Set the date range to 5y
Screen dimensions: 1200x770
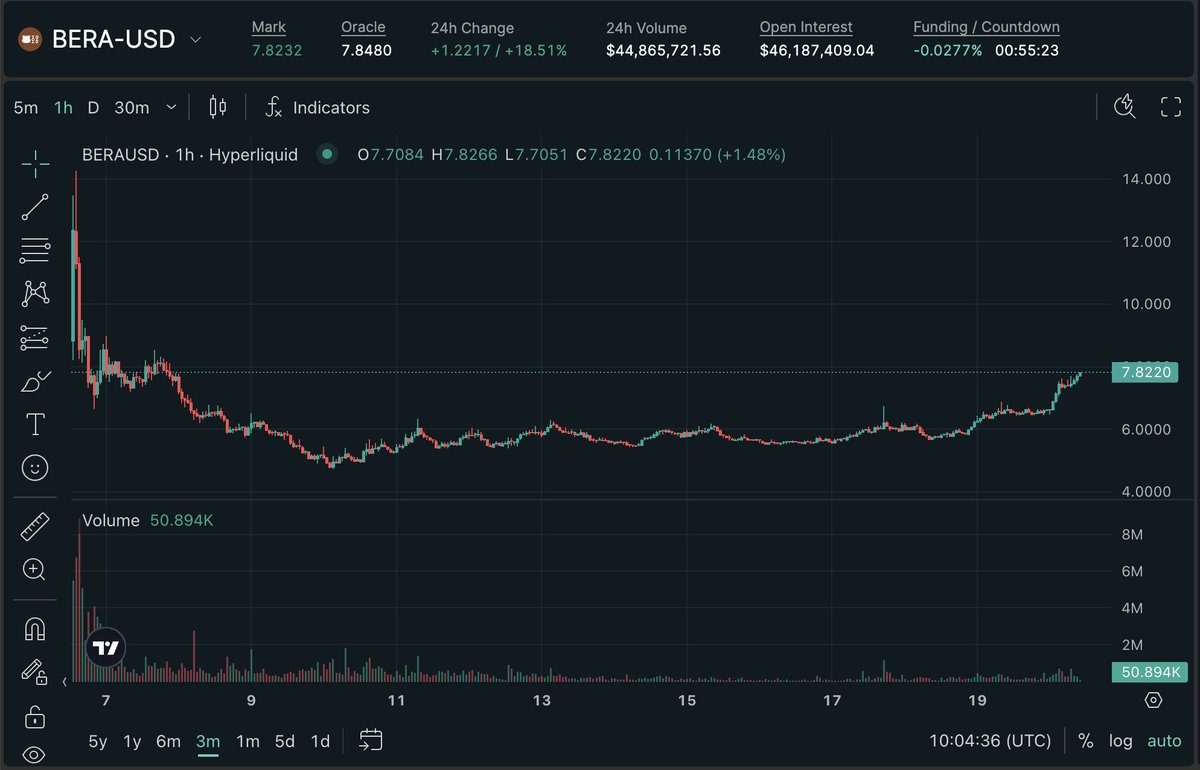98,741
